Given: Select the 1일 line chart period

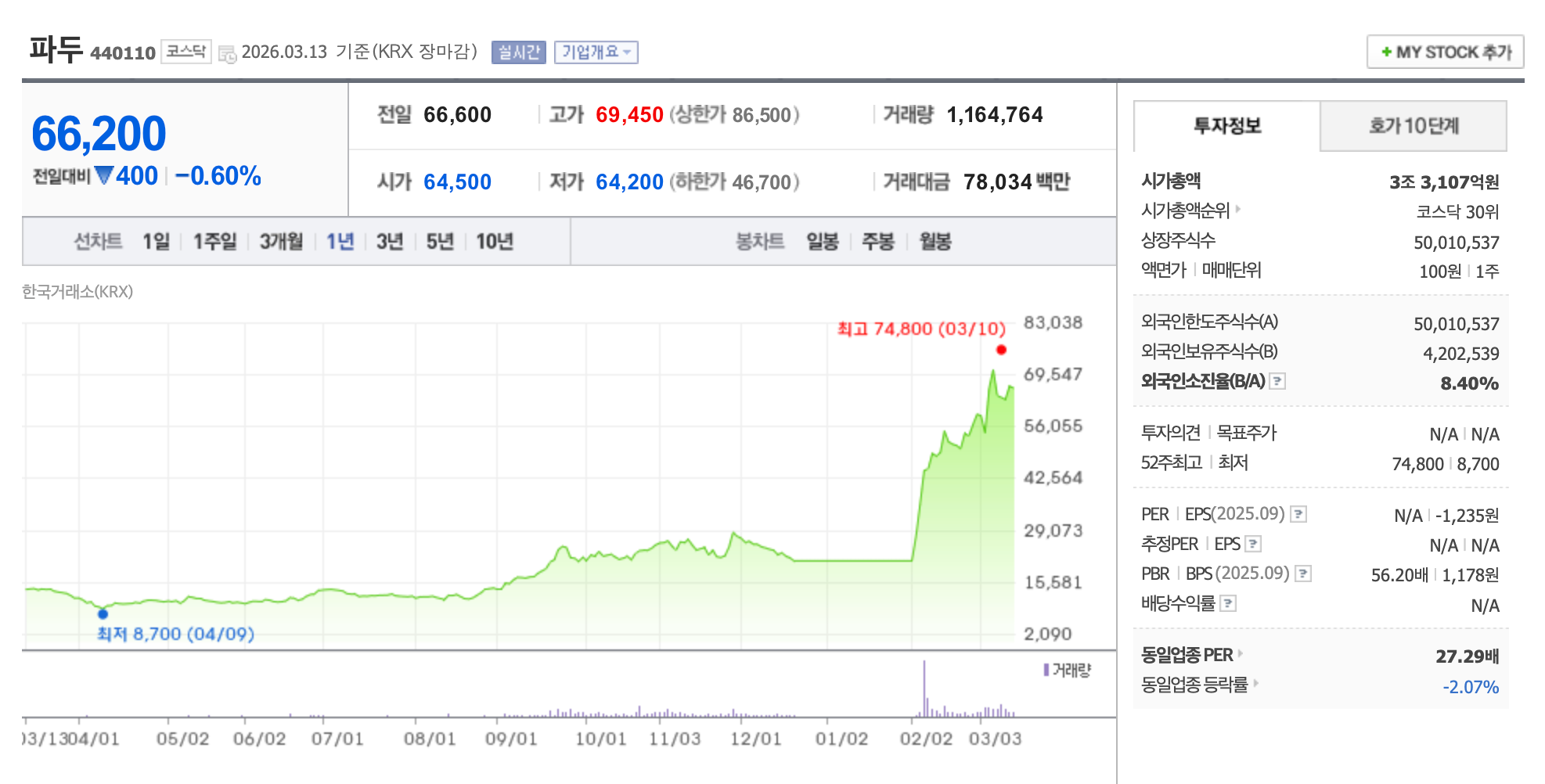Looking at the screenshot, I should point(156,242).
